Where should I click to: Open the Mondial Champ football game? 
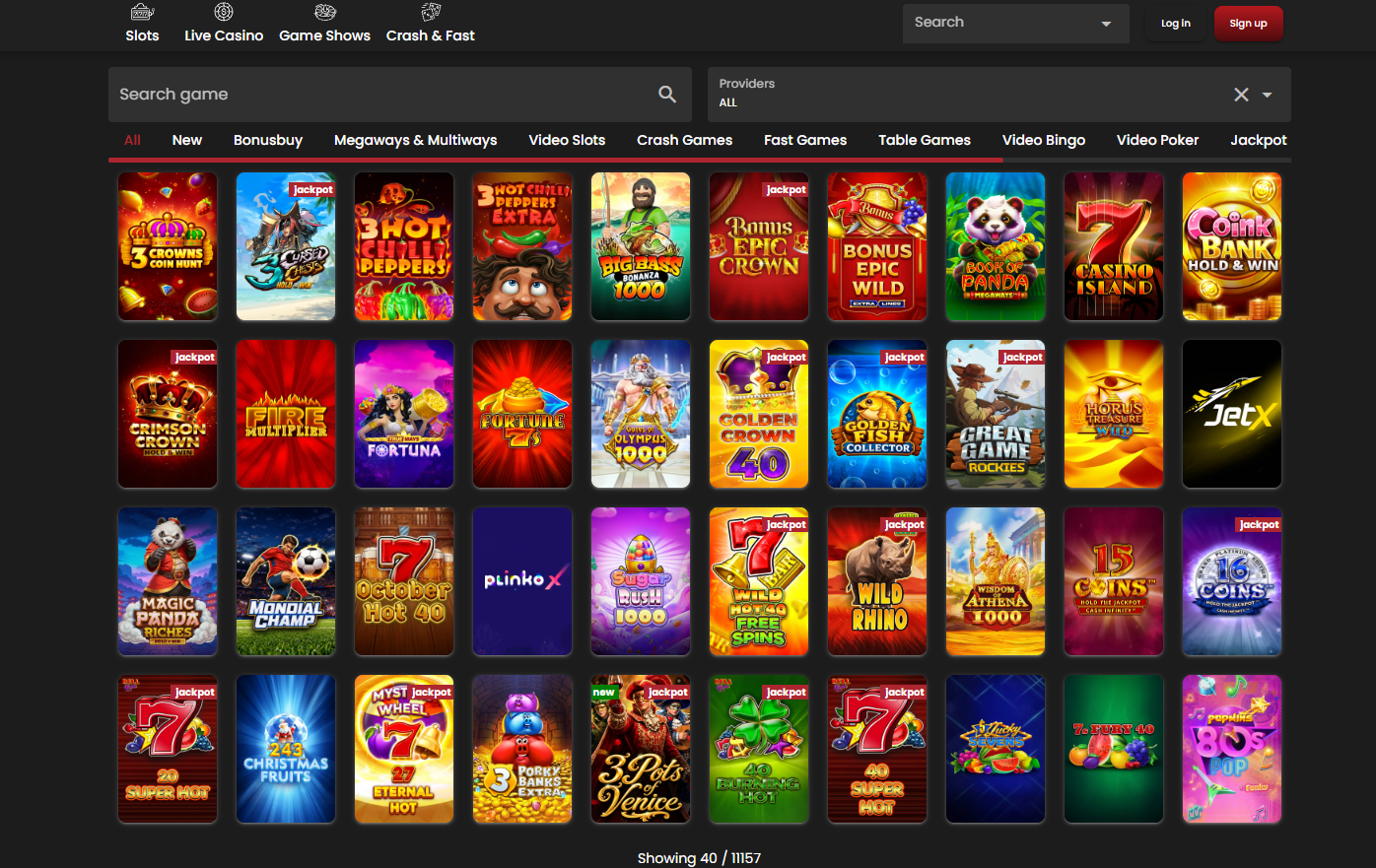(286, 581)
